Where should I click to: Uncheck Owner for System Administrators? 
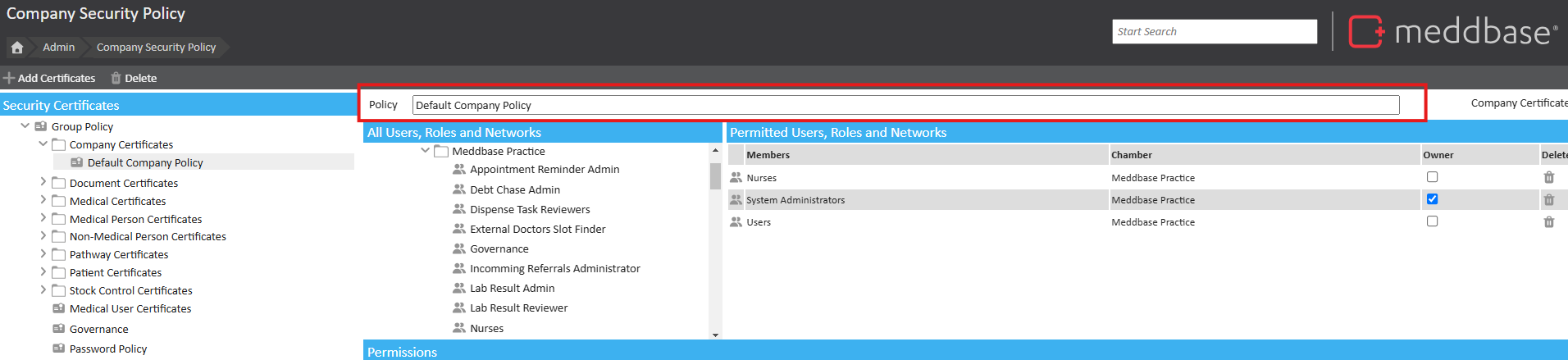pyautogui.click(x=1432, y=199)
